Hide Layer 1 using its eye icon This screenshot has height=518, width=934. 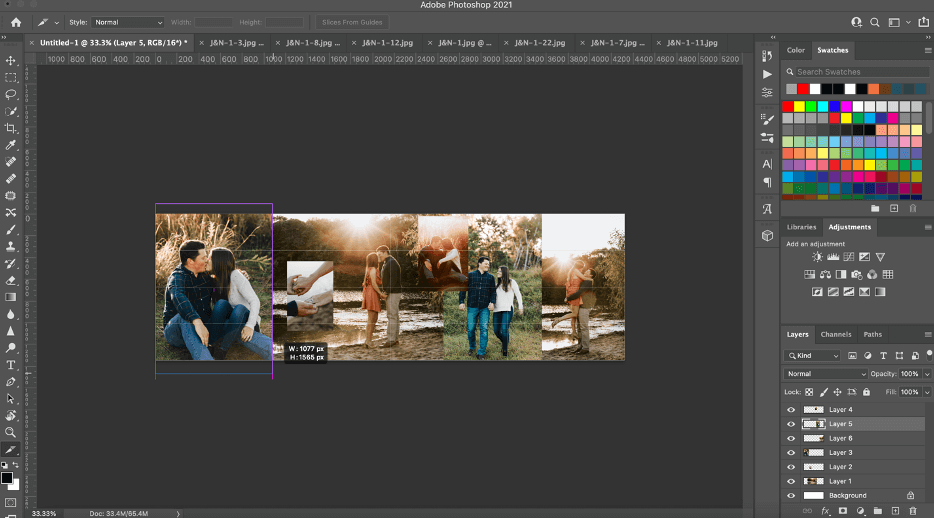click(x=791, y=481)
